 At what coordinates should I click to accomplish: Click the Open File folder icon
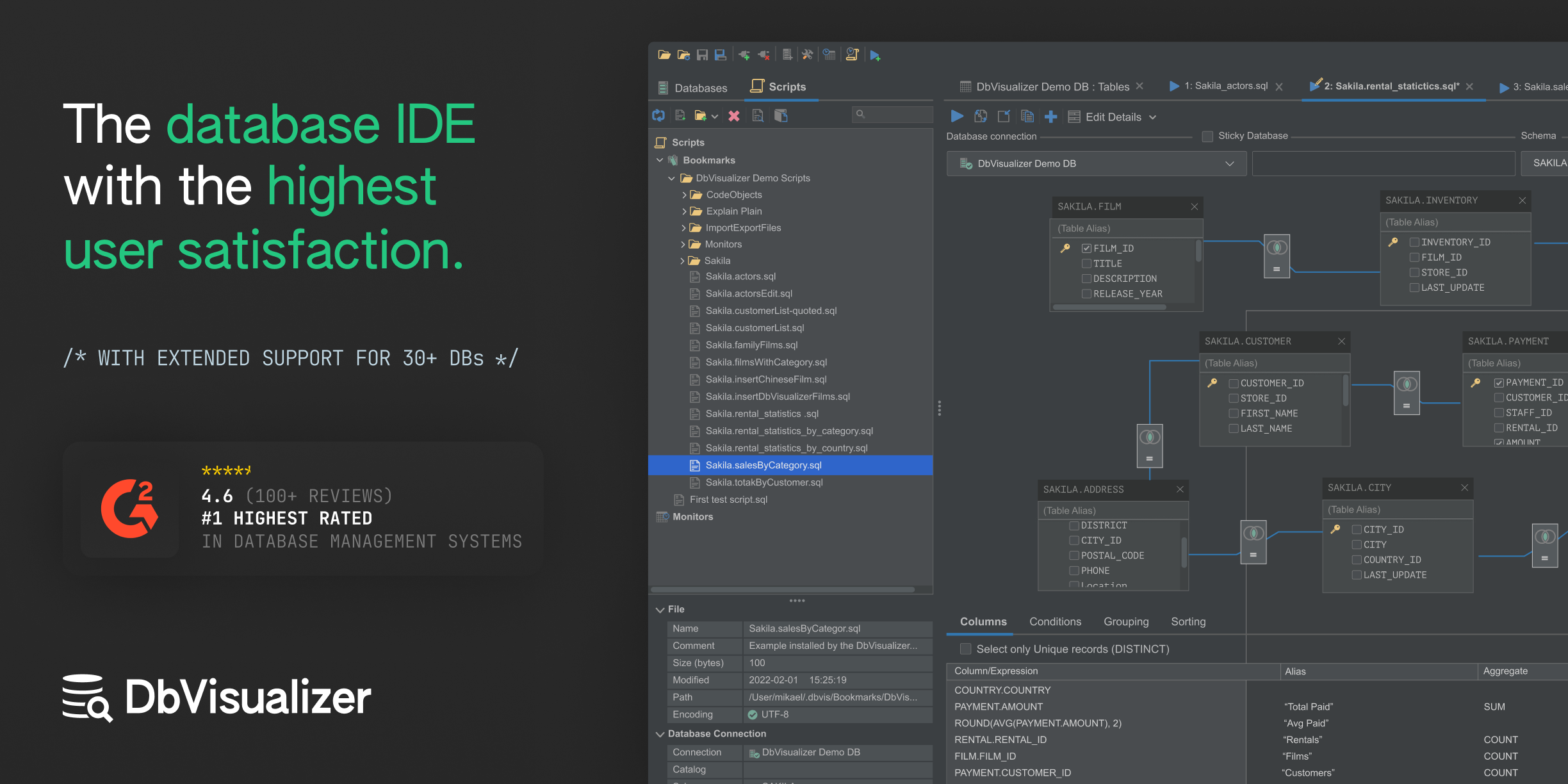[664, 55]
